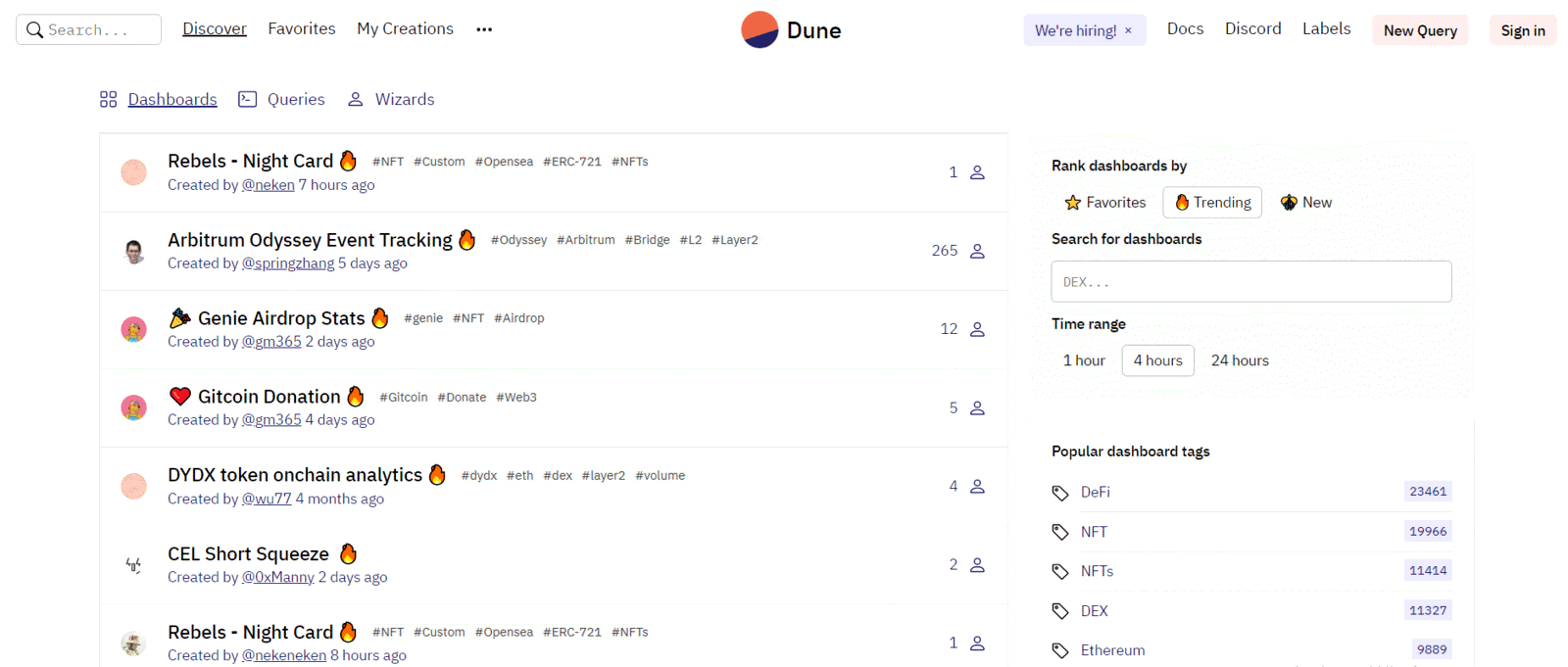Rank dashboards by Favorites

pyautogui.click(x=1104, y=202)
